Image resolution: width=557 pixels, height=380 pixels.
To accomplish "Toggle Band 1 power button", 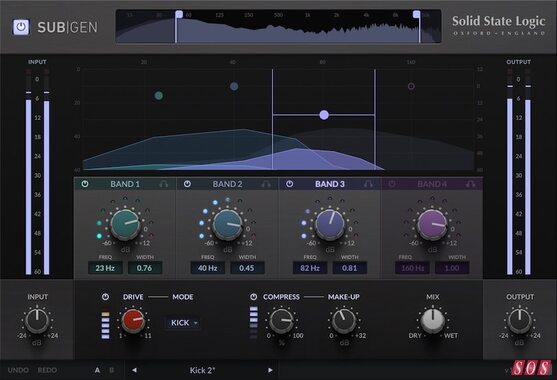I will click(85, 184).
